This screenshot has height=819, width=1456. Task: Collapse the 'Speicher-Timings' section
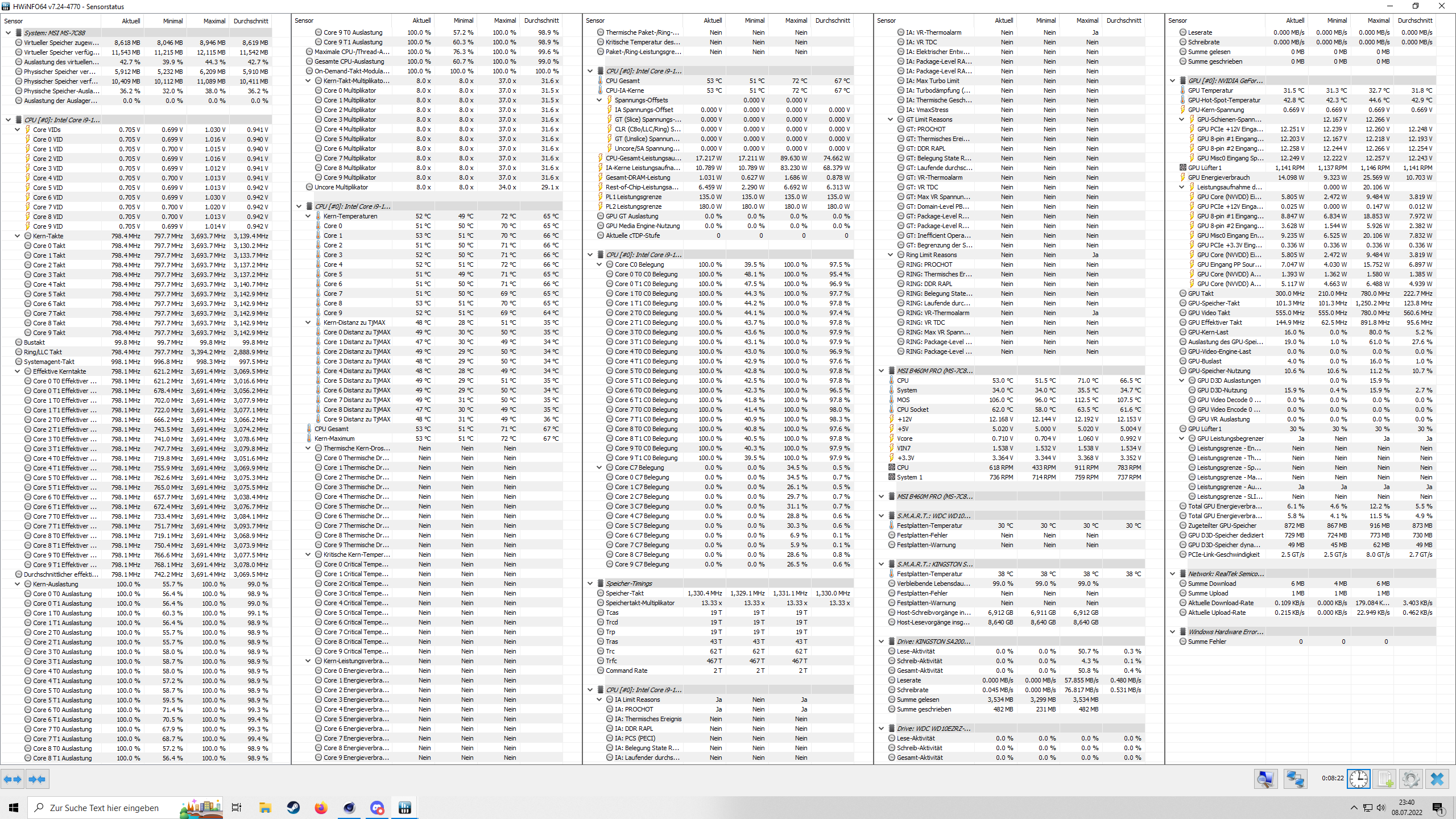(x=590, y=583)
